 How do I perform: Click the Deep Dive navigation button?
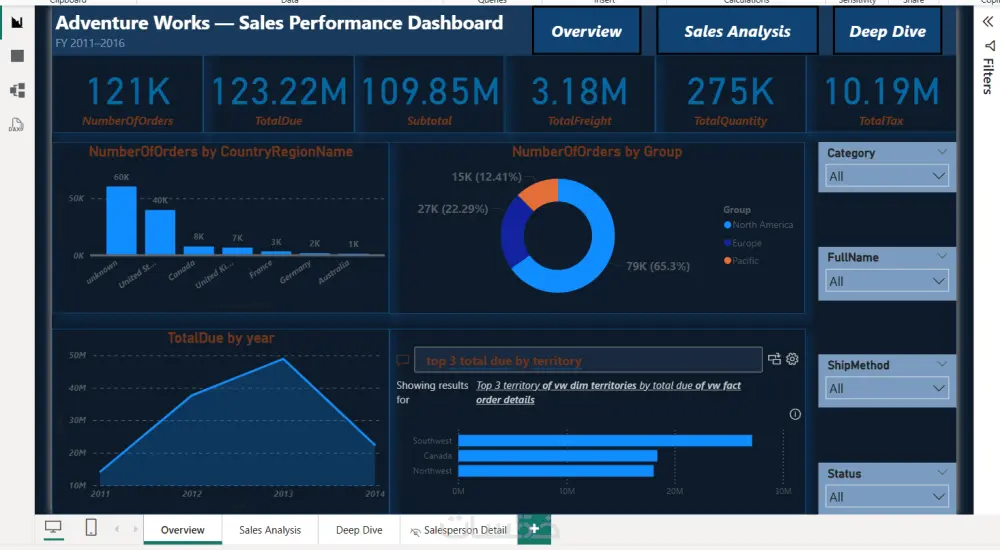(887, 31)
